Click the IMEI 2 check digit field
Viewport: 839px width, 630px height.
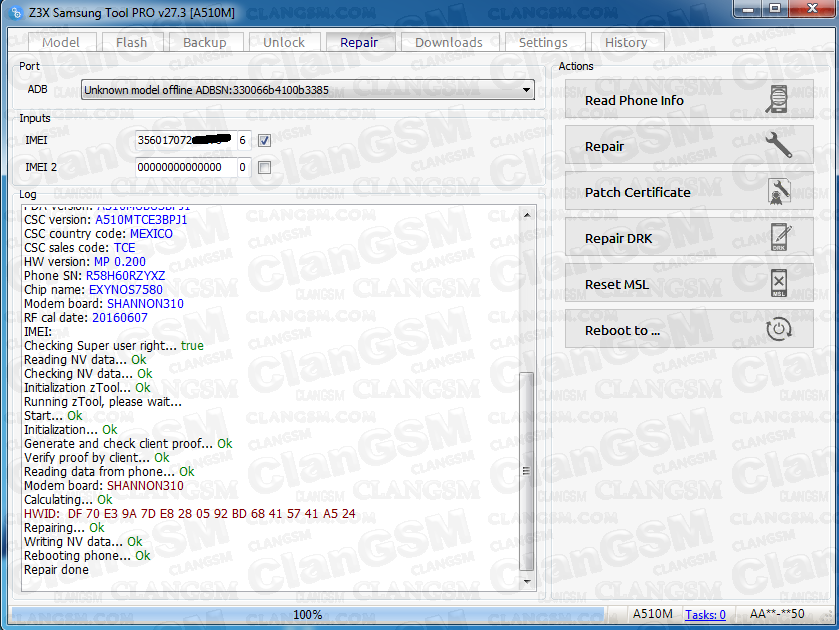(x=243, y=168)
